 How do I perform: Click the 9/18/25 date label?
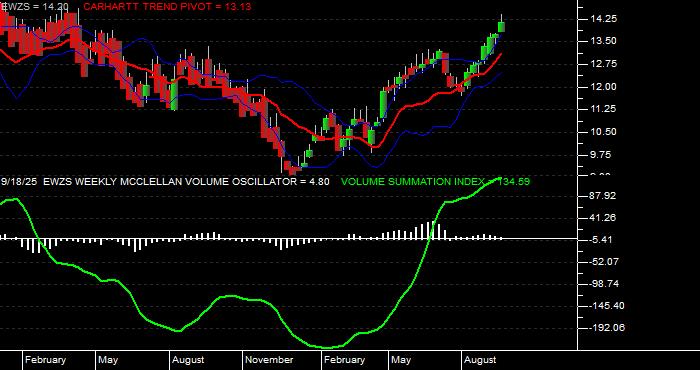pos(19,182)
